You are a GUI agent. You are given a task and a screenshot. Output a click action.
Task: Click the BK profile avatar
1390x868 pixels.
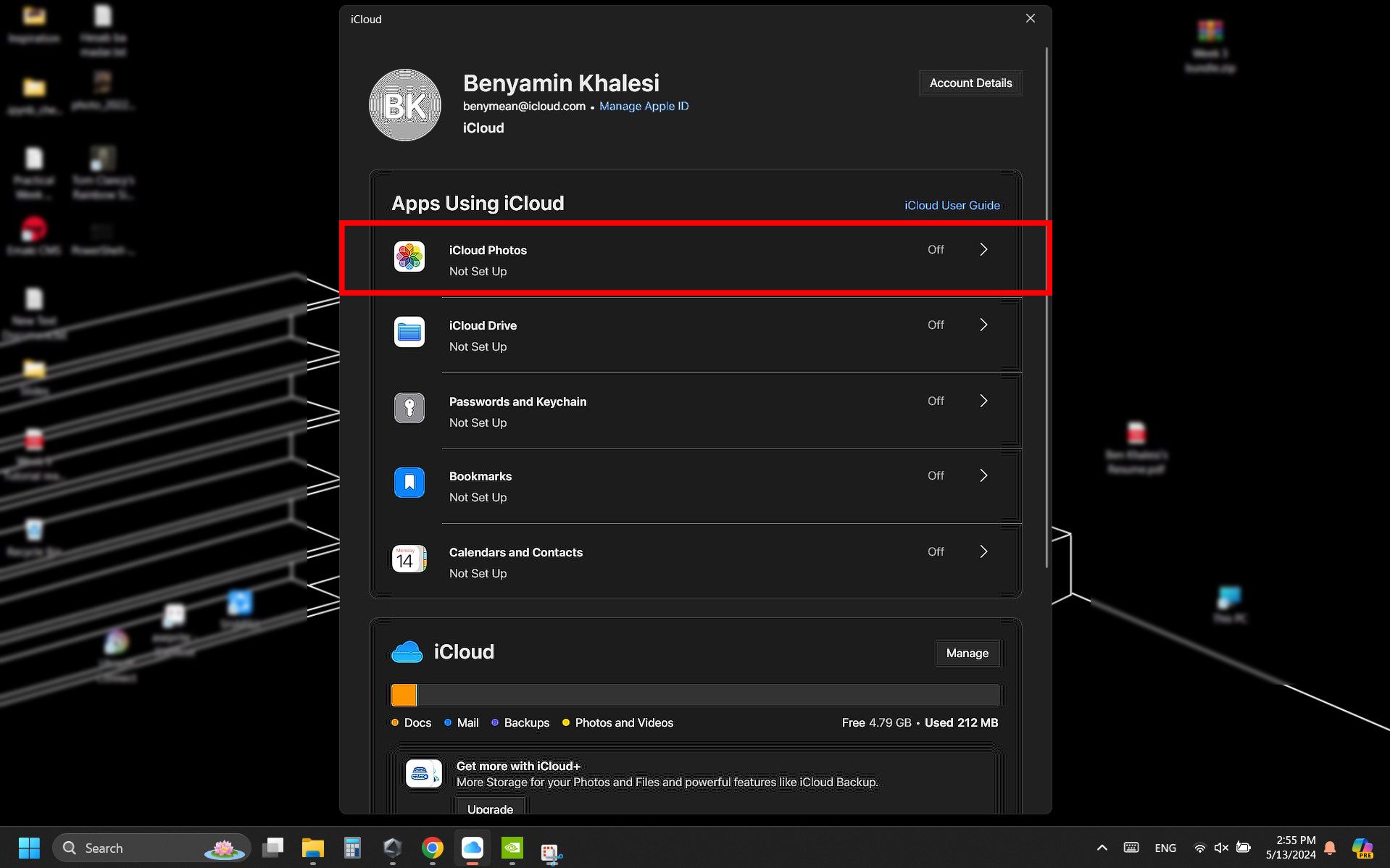405,105
